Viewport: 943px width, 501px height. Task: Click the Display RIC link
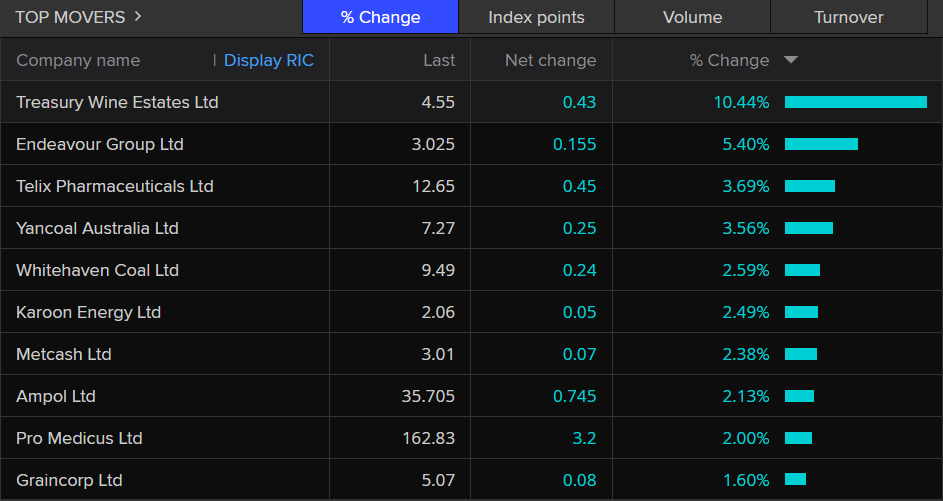(x=269, y=60)
